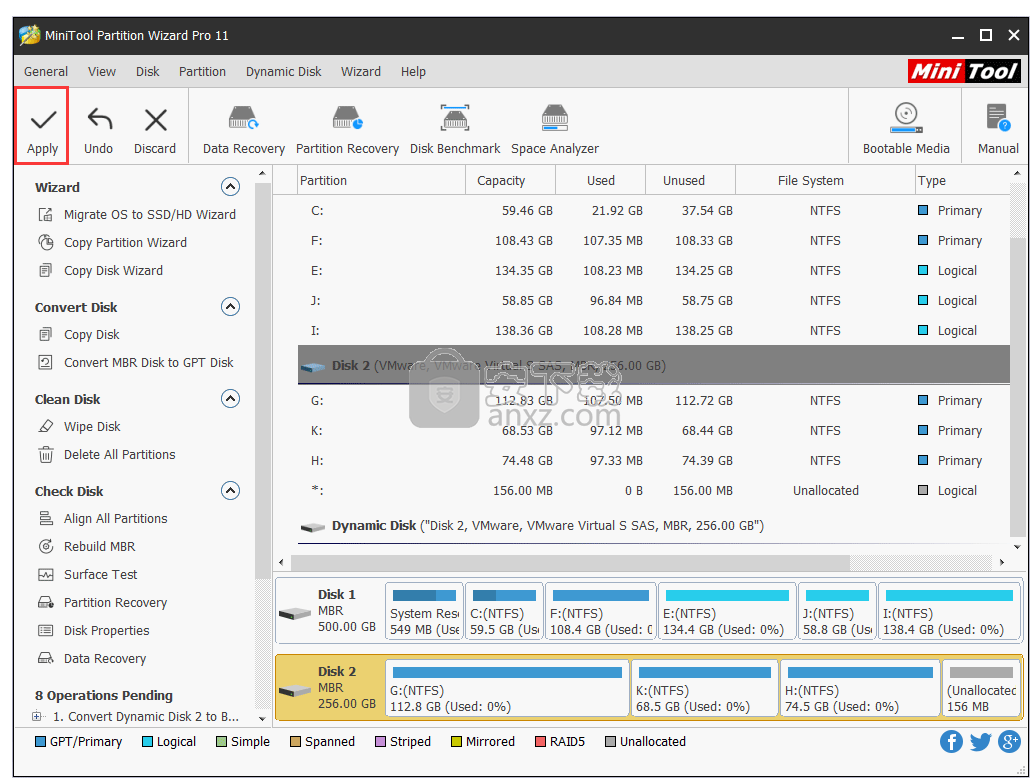
Task: Open the Help menu
Action: pyautogui.click(x=413, y=71)
